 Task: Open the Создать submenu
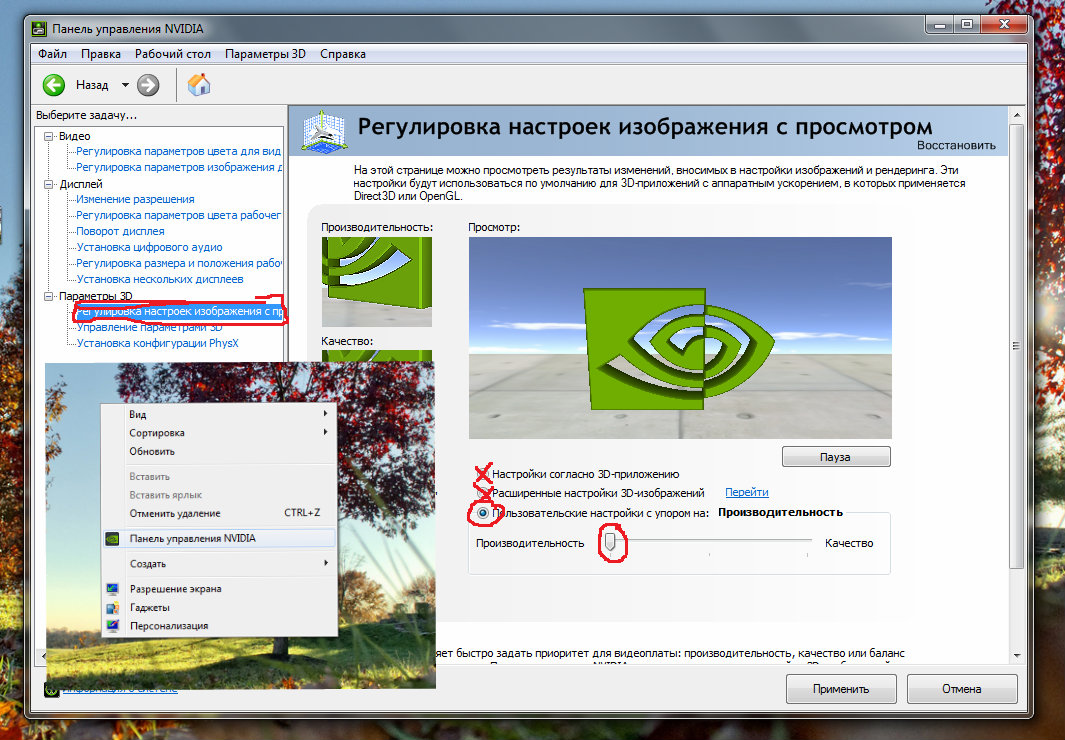219,563
